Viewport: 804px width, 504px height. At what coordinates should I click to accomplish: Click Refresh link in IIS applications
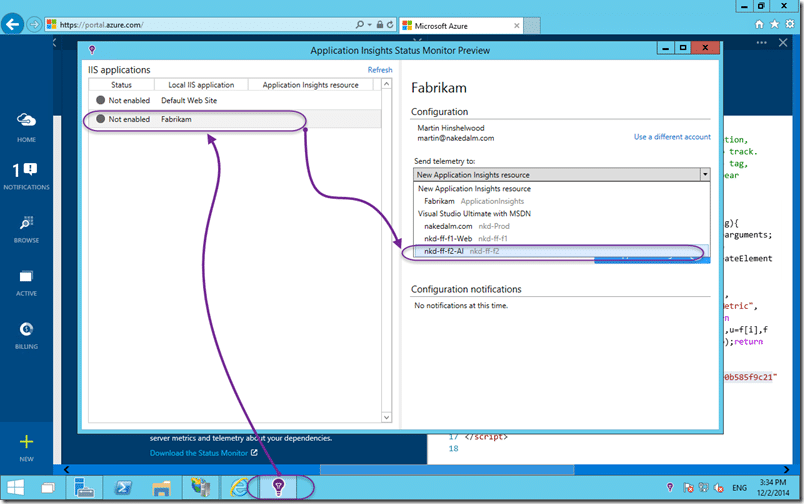coord(380,70)
